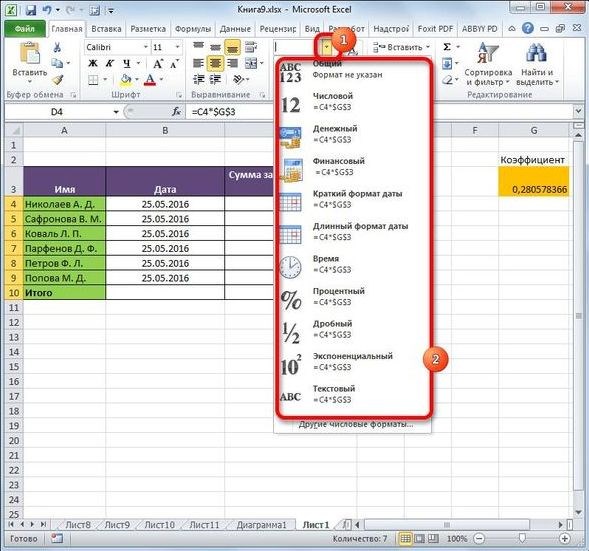This screenshot has width=589, height=551.
Task: Click the Increase Indent icon
Action: [215, 79]
